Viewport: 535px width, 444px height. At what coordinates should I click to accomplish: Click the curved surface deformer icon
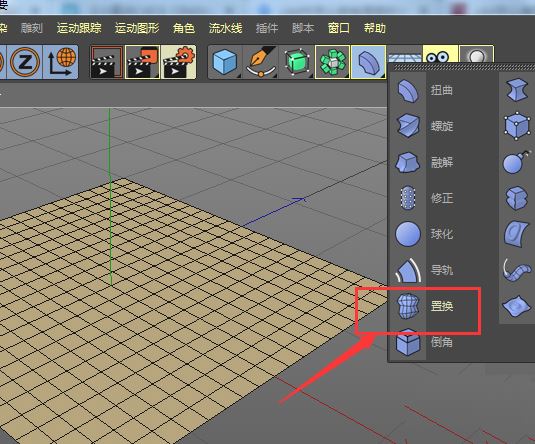(x=517, y=234)
